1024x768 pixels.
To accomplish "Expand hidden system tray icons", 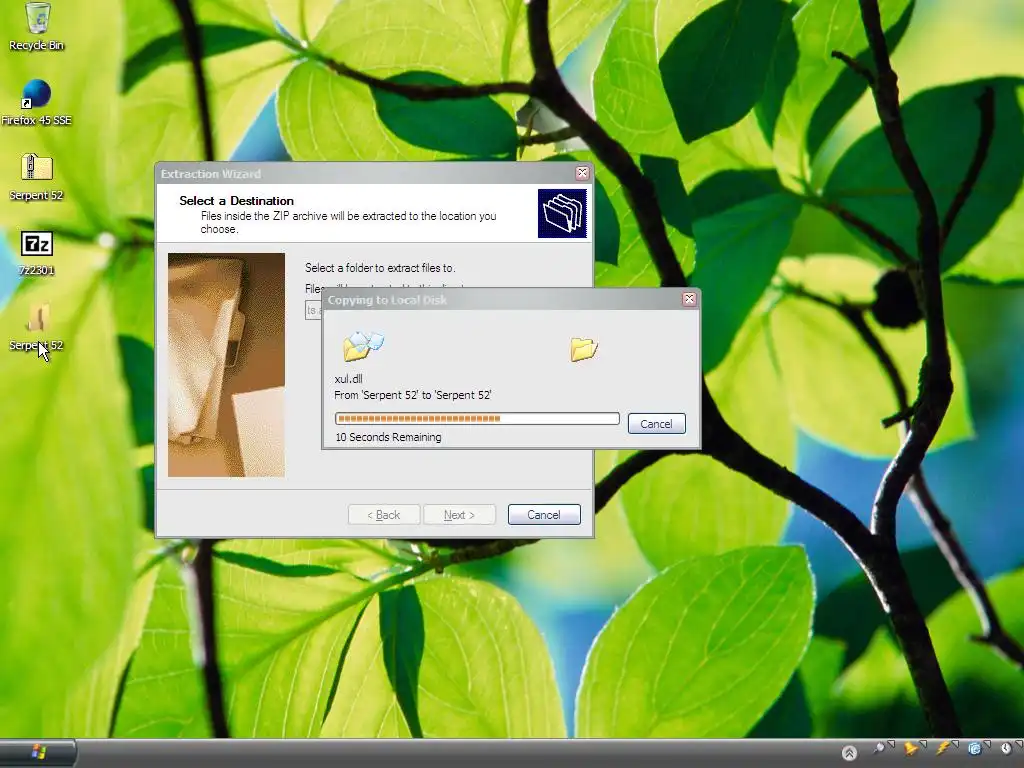I will point(849,753).
